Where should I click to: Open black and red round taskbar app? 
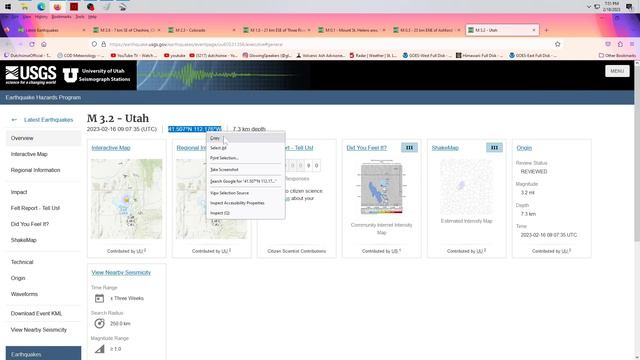(91, 7)
